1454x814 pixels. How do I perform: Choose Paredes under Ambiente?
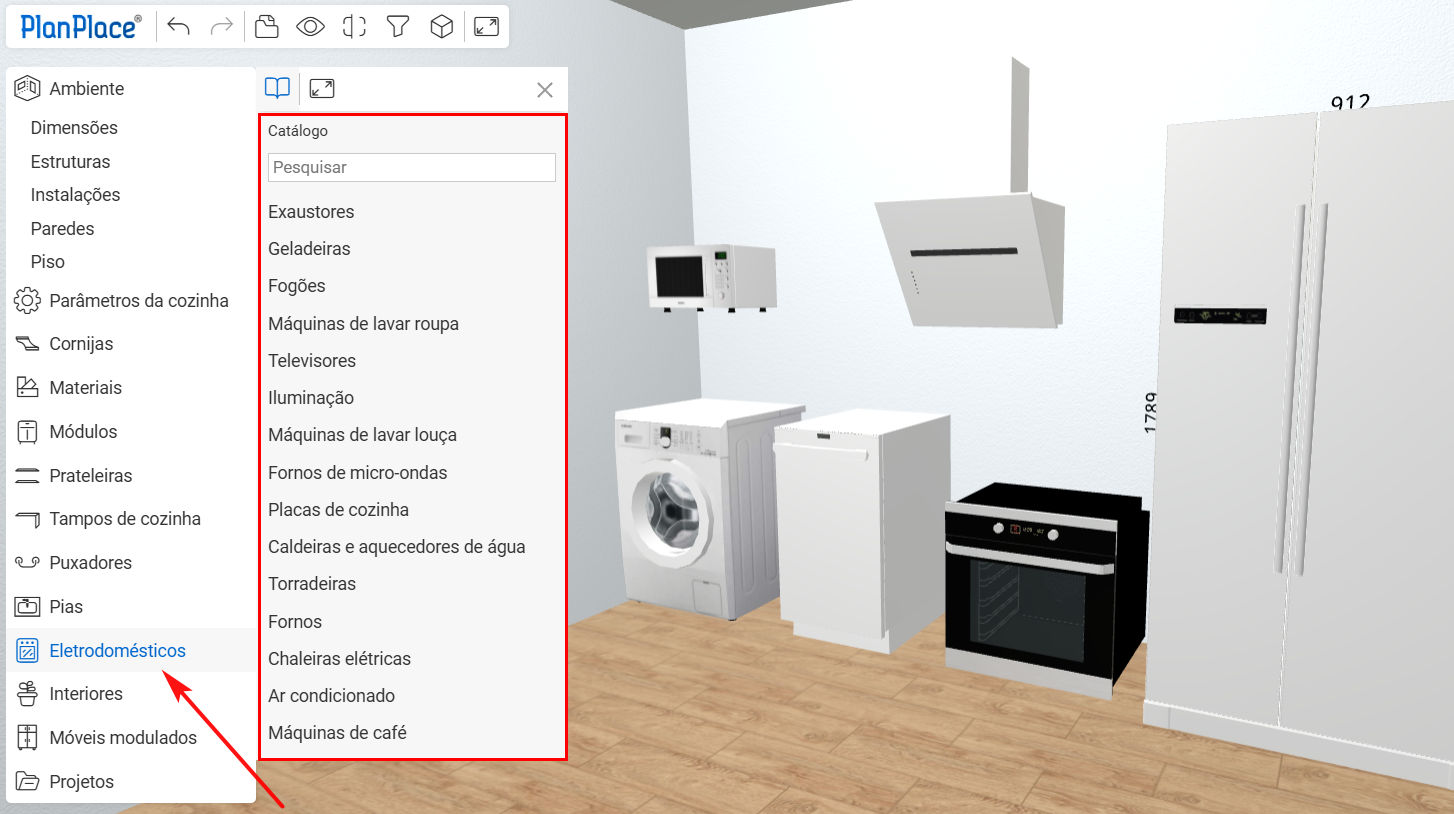click(62, 229)
